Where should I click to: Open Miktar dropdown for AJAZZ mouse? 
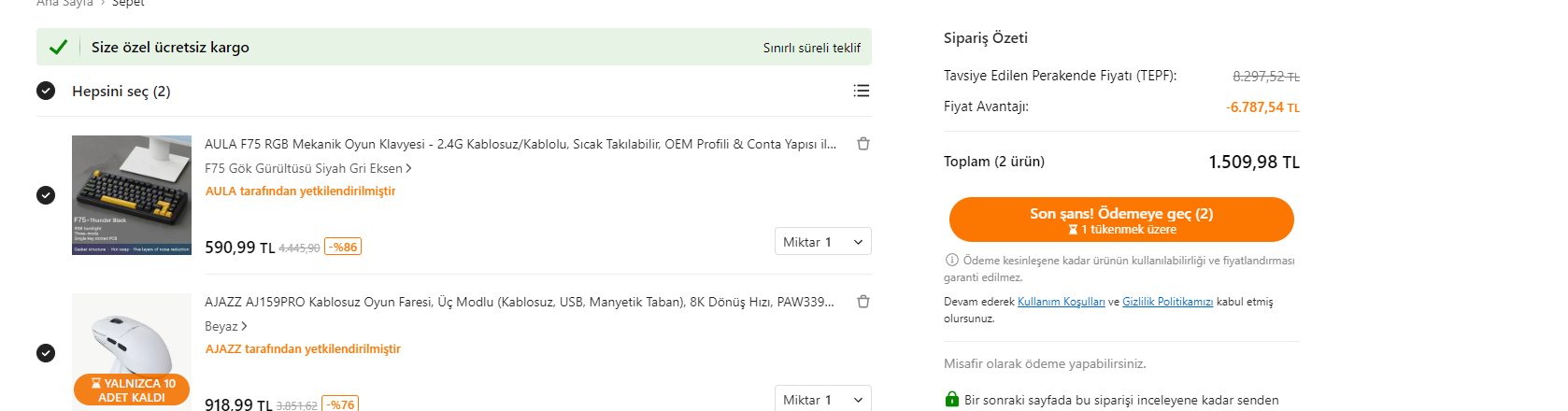(x=822, y=399)
